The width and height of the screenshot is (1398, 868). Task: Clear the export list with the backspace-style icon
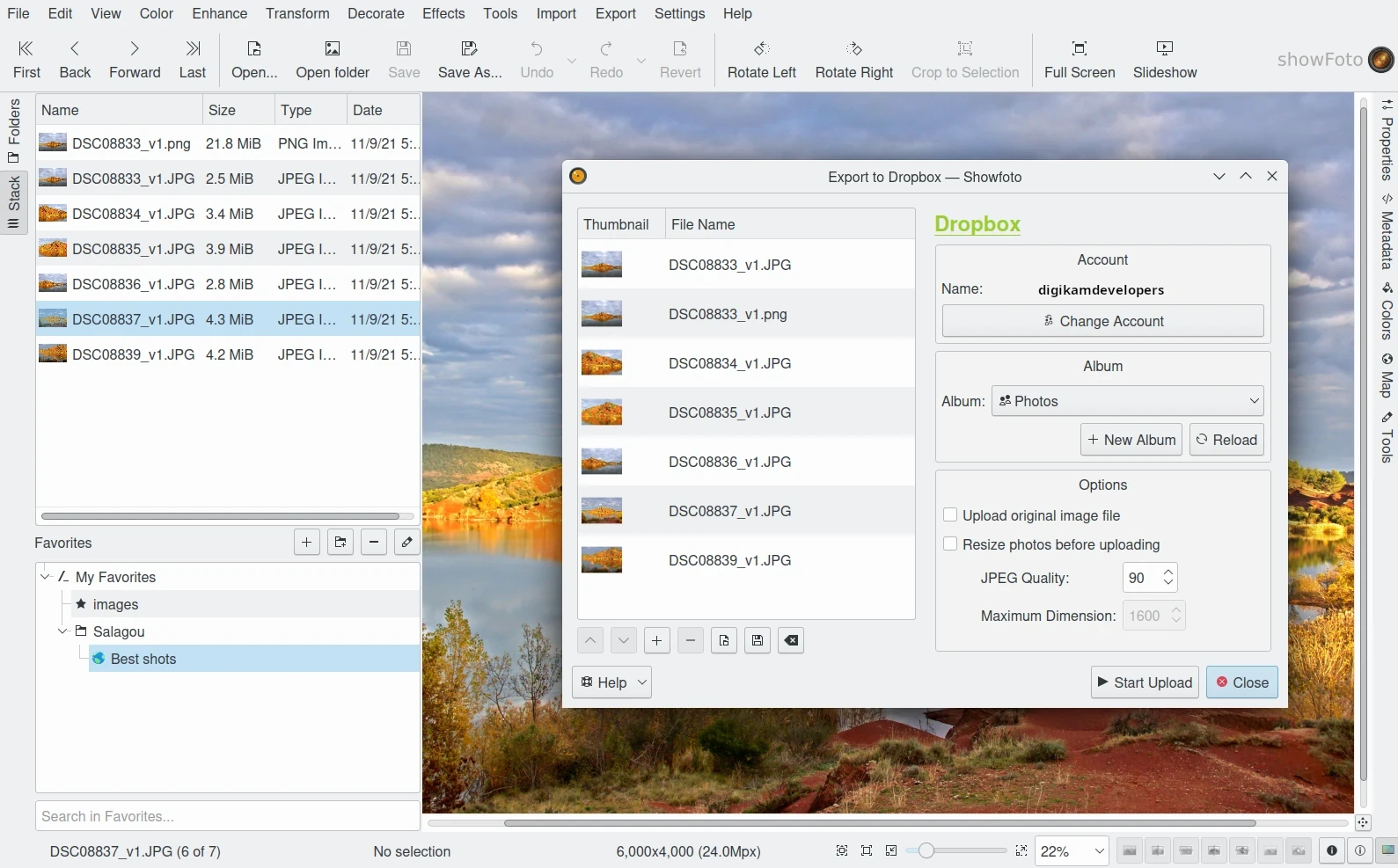791,641
